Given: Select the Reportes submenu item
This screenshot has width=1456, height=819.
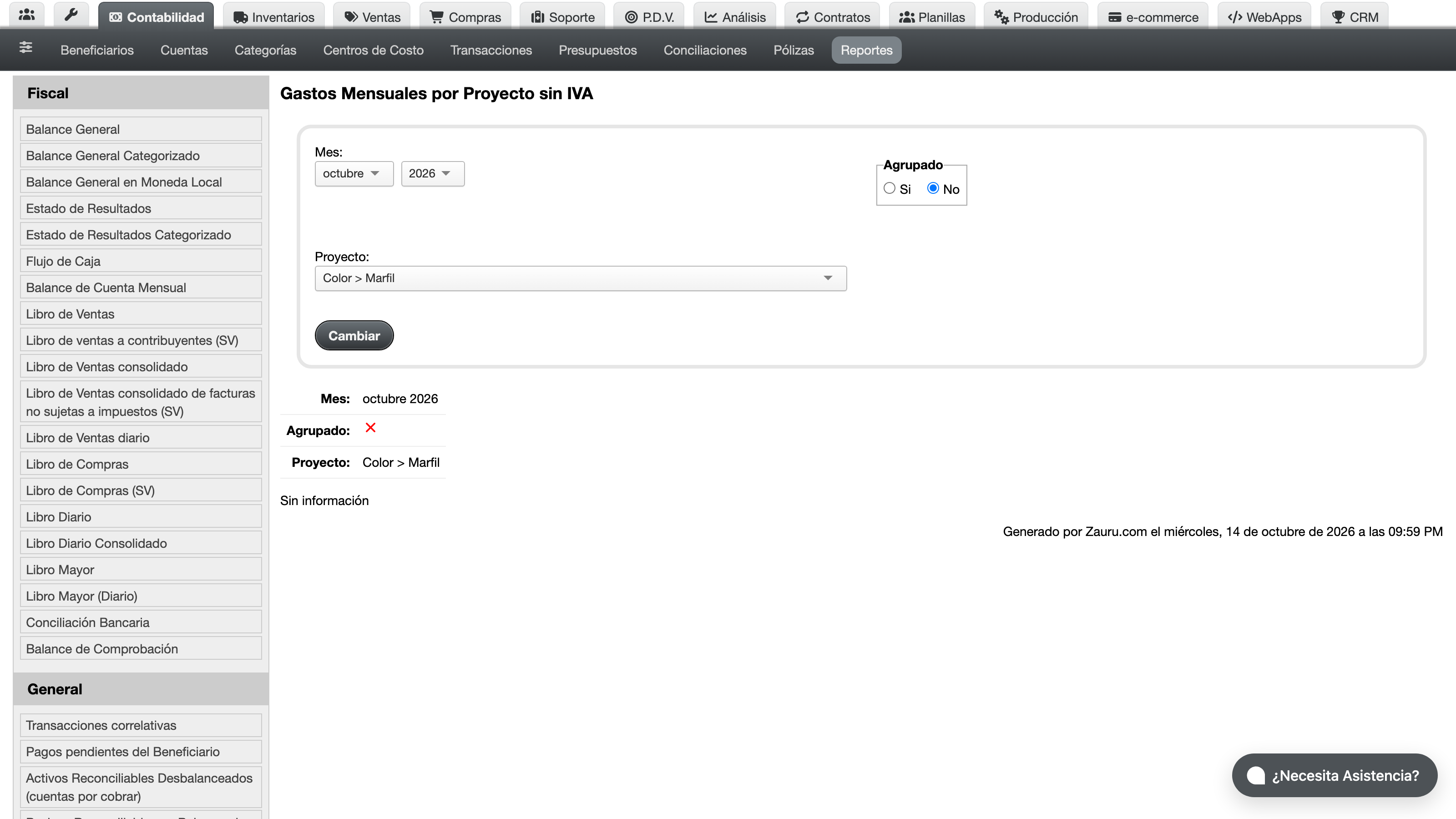Looking at the screenshot, I should click(x=866, y=50).
